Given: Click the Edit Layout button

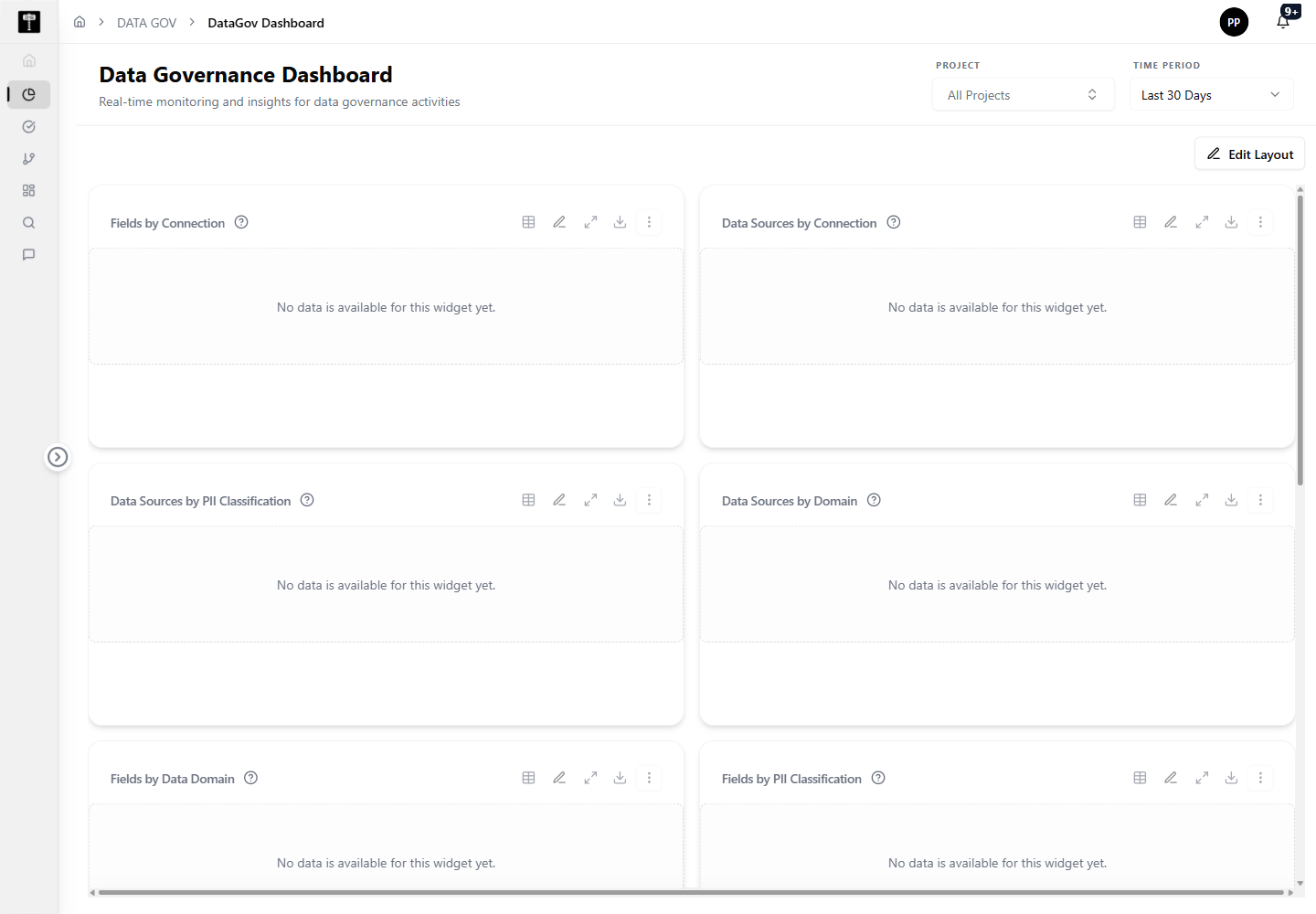Looking at the screenshot, I should click(1249, 154).
